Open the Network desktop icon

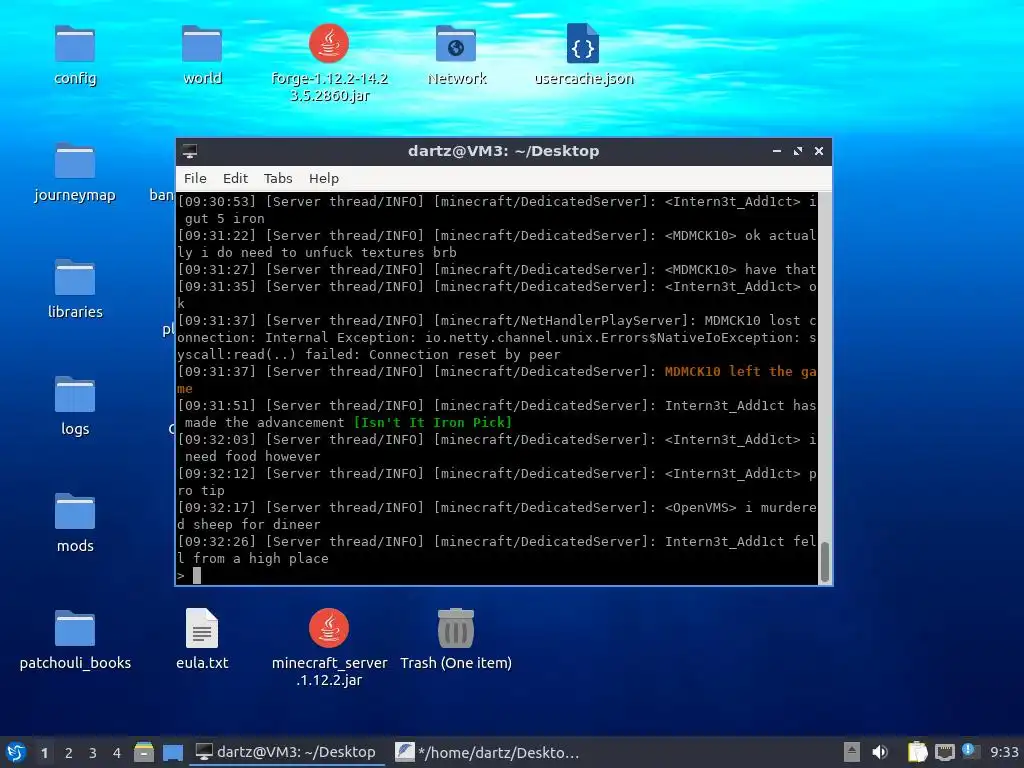pyautogui.click(x=456, y=44)
